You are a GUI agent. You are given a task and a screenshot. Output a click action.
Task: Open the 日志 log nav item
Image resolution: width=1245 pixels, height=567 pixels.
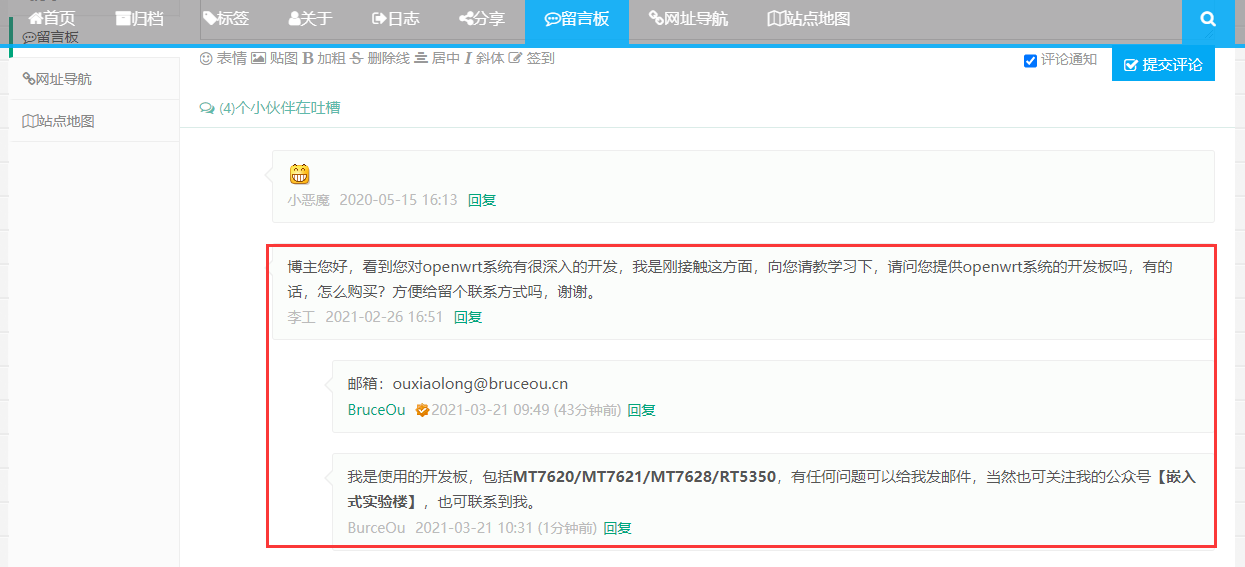pyautogui.click(x=395, y=18)
